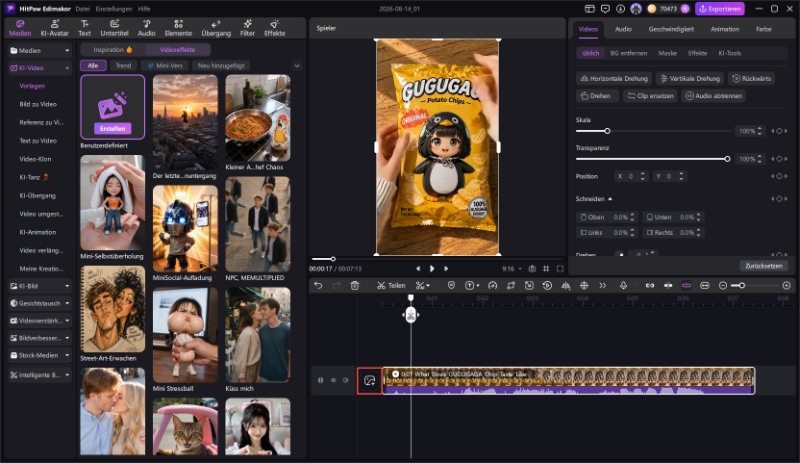Lock the video track
Viewport: 800px width, 463px height.
point(320,380)
